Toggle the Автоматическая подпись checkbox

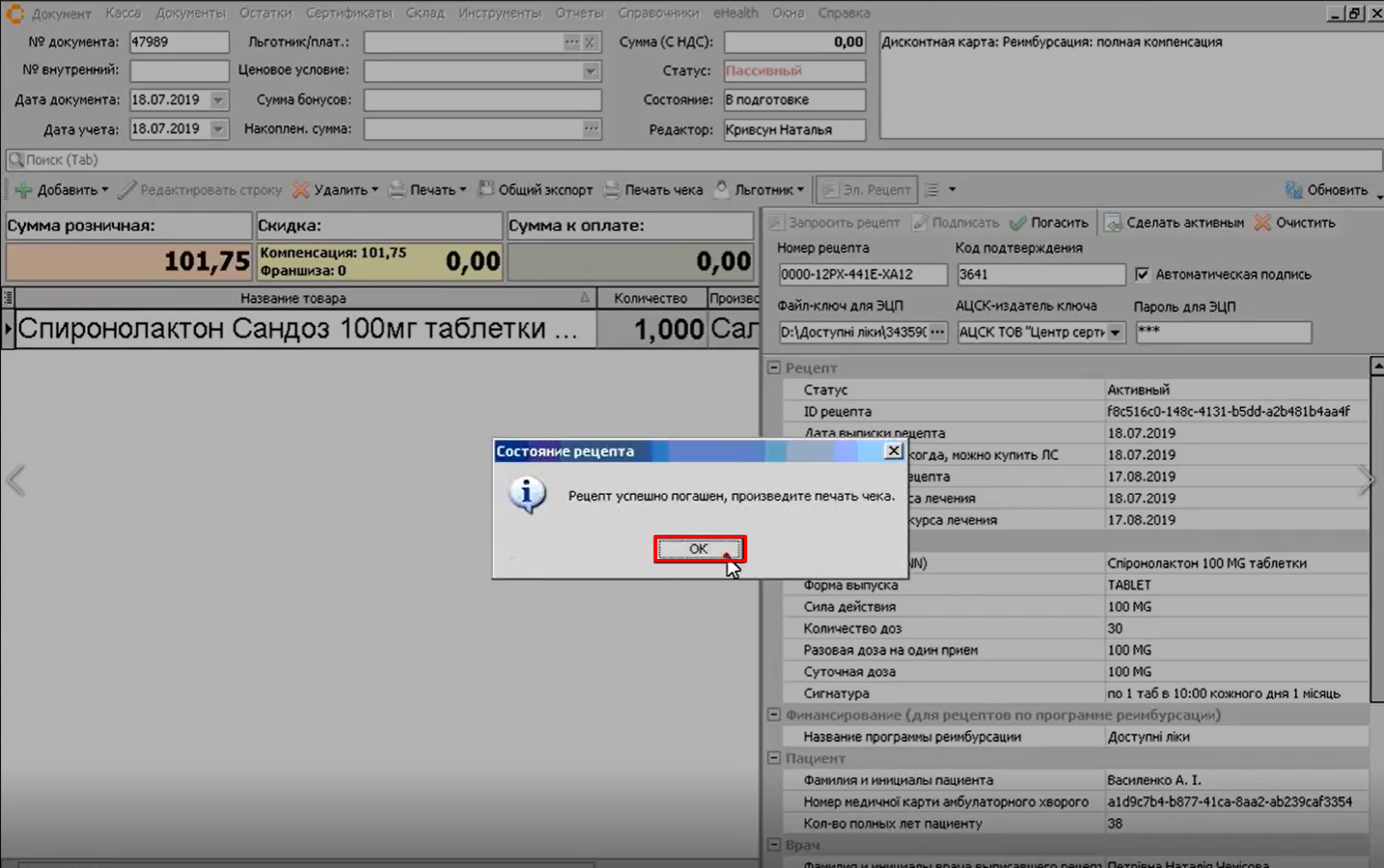1142,274
